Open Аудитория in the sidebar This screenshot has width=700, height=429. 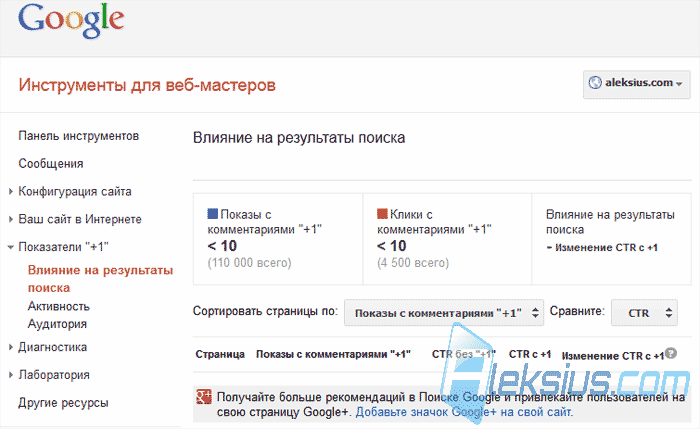(57, 324)
